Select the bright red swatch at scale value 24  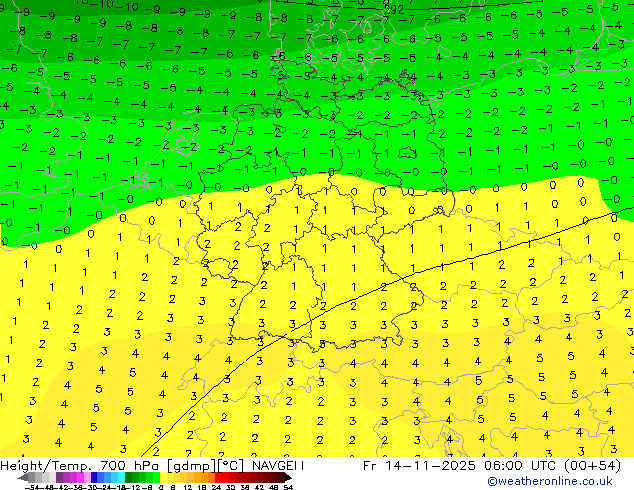pos(218,478)
